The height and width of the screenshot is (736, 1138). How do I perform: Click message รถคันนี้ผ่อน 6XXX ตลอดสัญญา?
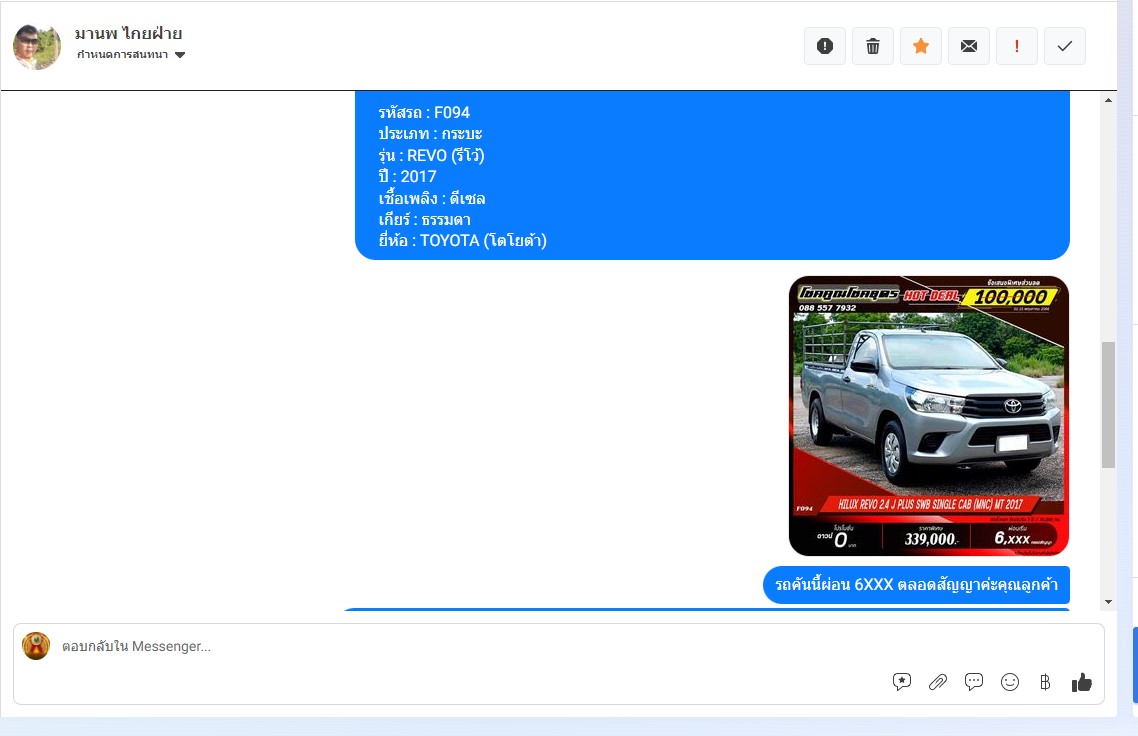tap(916, 585)
